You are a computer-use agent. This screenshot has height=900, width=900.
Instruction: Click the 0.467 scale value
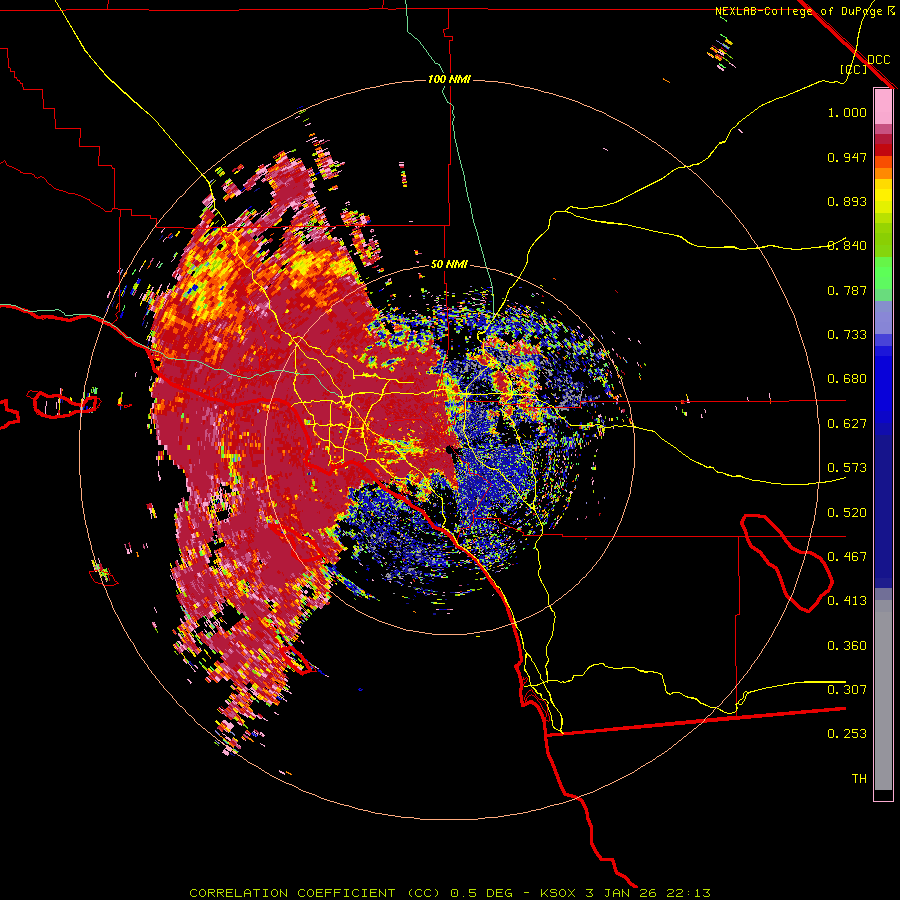(x=847, y=557)
